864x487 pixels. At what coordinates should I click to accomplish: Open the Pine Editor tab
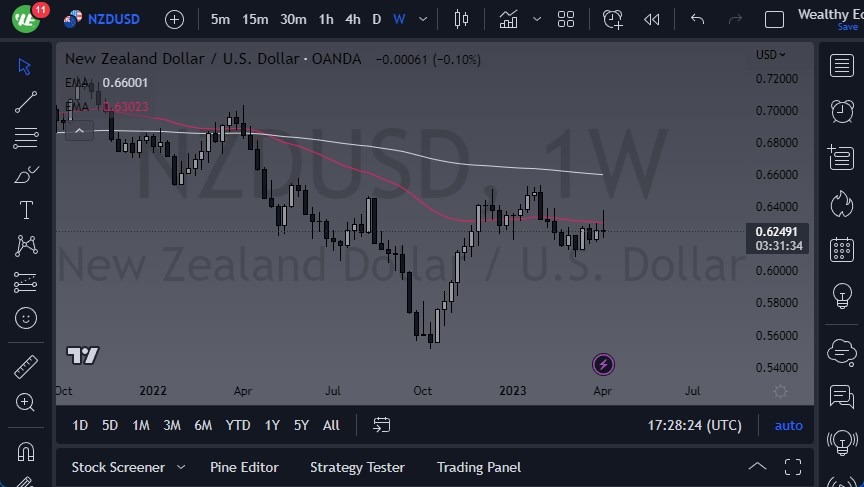pyautogui.click(x=244, y=467)
